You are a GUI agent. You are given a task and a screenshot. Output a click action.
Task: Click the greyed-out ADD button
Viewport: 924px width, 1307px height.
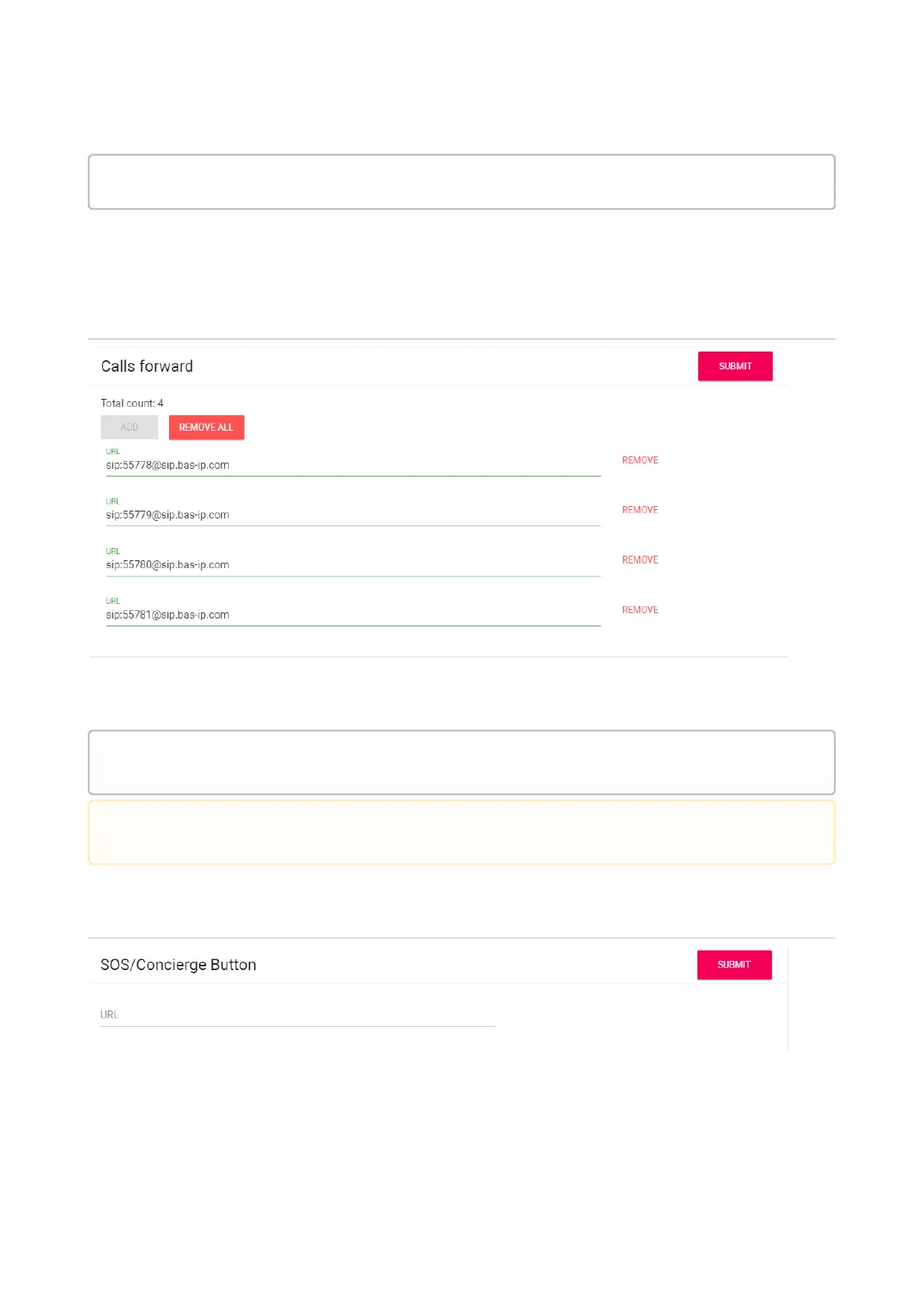click(x=130, y=428)
